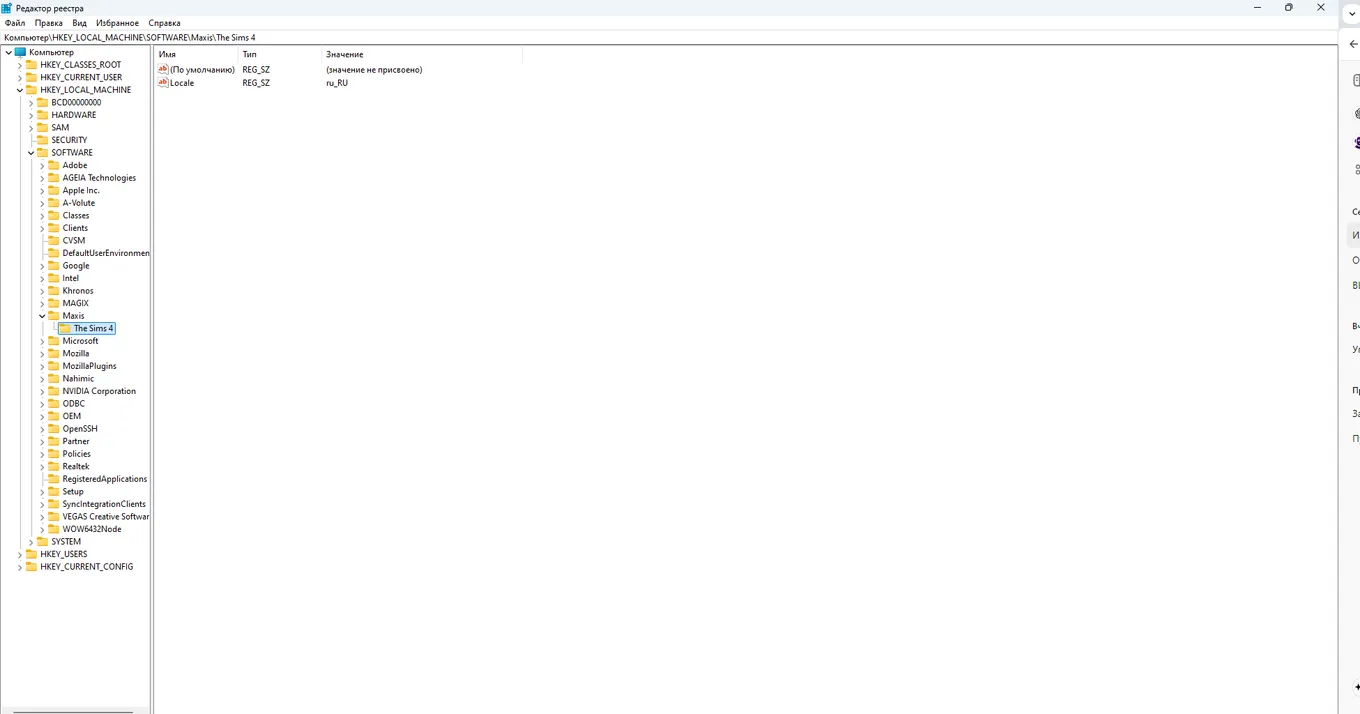The width and height of the screenshot is (1360, 714).
Task: Expand the AGEIA Technologies key
Action: tap(42, 178)
